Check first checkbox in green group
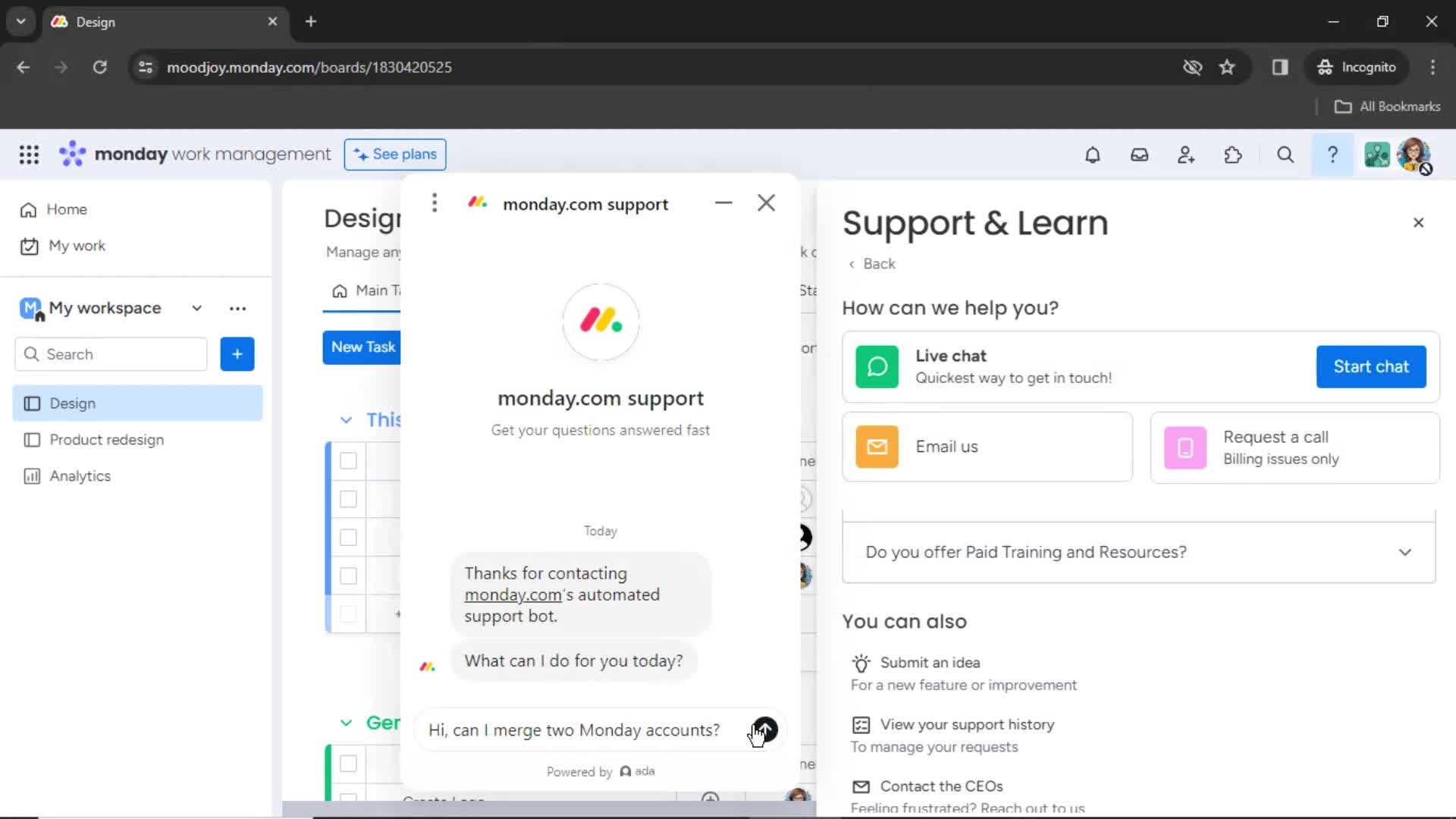1456x819 pixels. tap(348, 764)
